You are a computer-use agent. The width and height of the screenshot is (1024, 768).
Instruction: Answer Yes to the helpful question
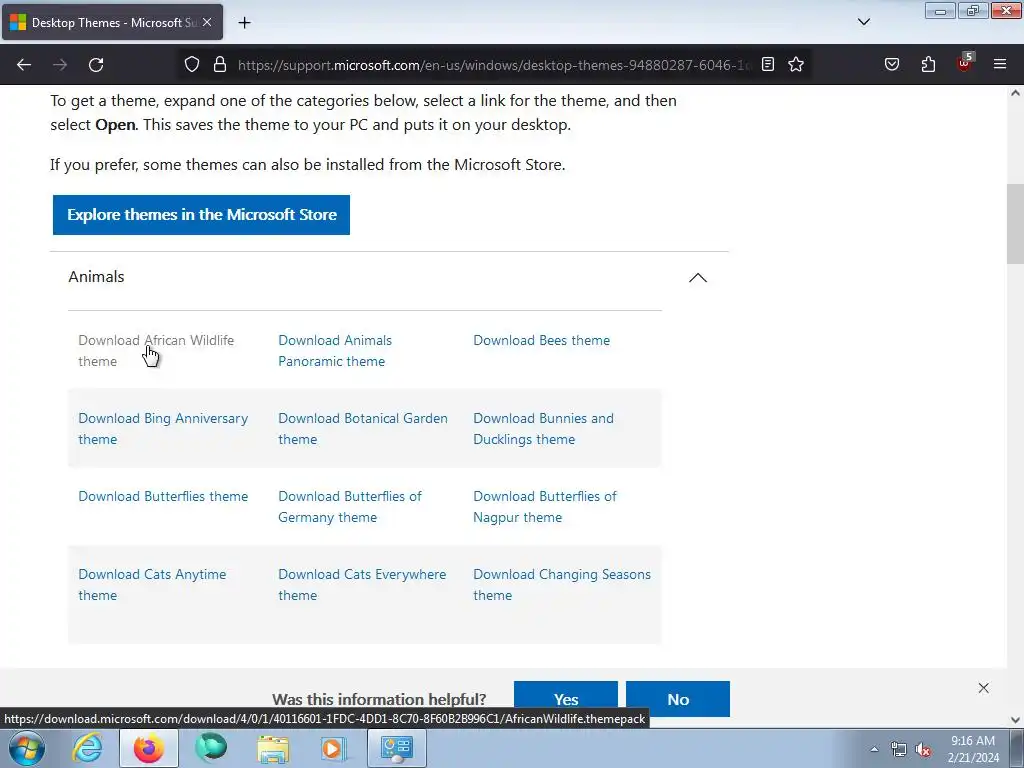point(566,699)
